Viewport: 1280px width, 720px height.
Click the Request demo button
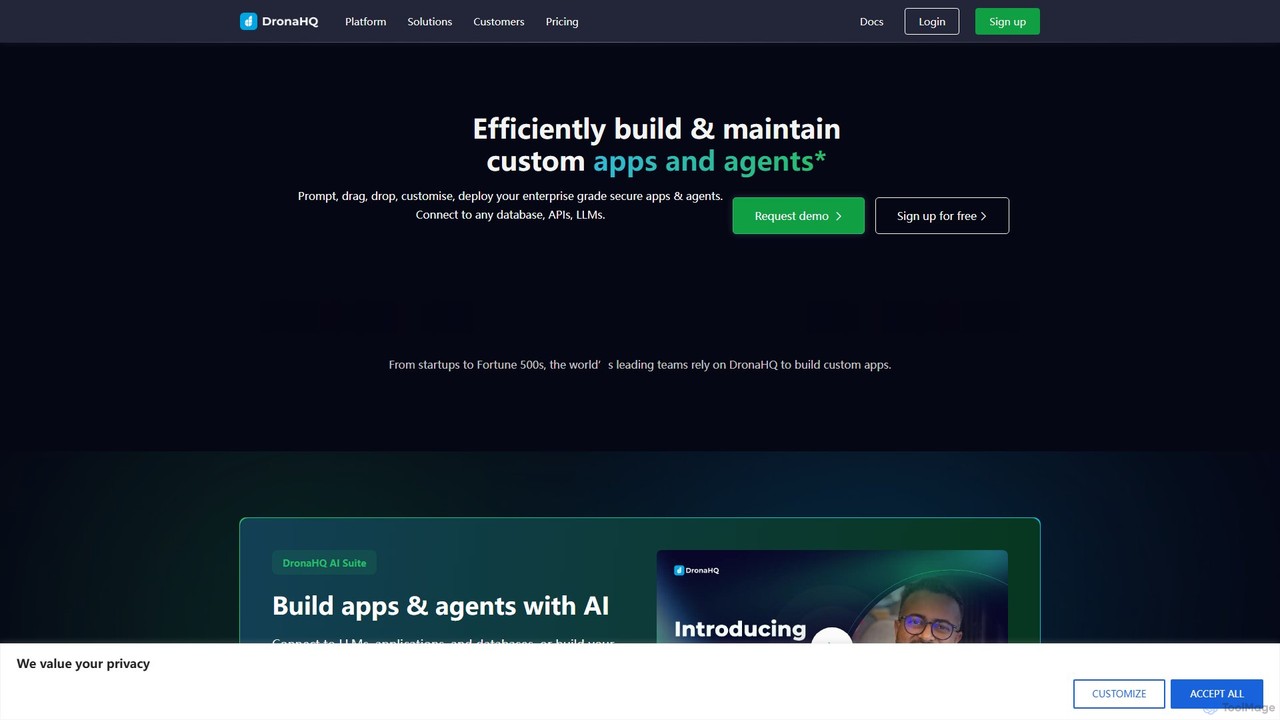(798, 216)
